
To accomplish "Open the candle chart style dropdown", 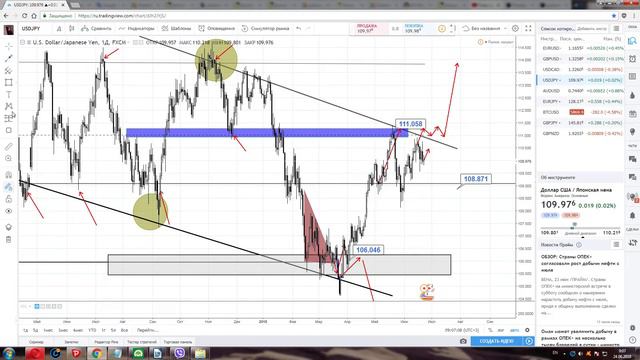I will click(72, 29).
